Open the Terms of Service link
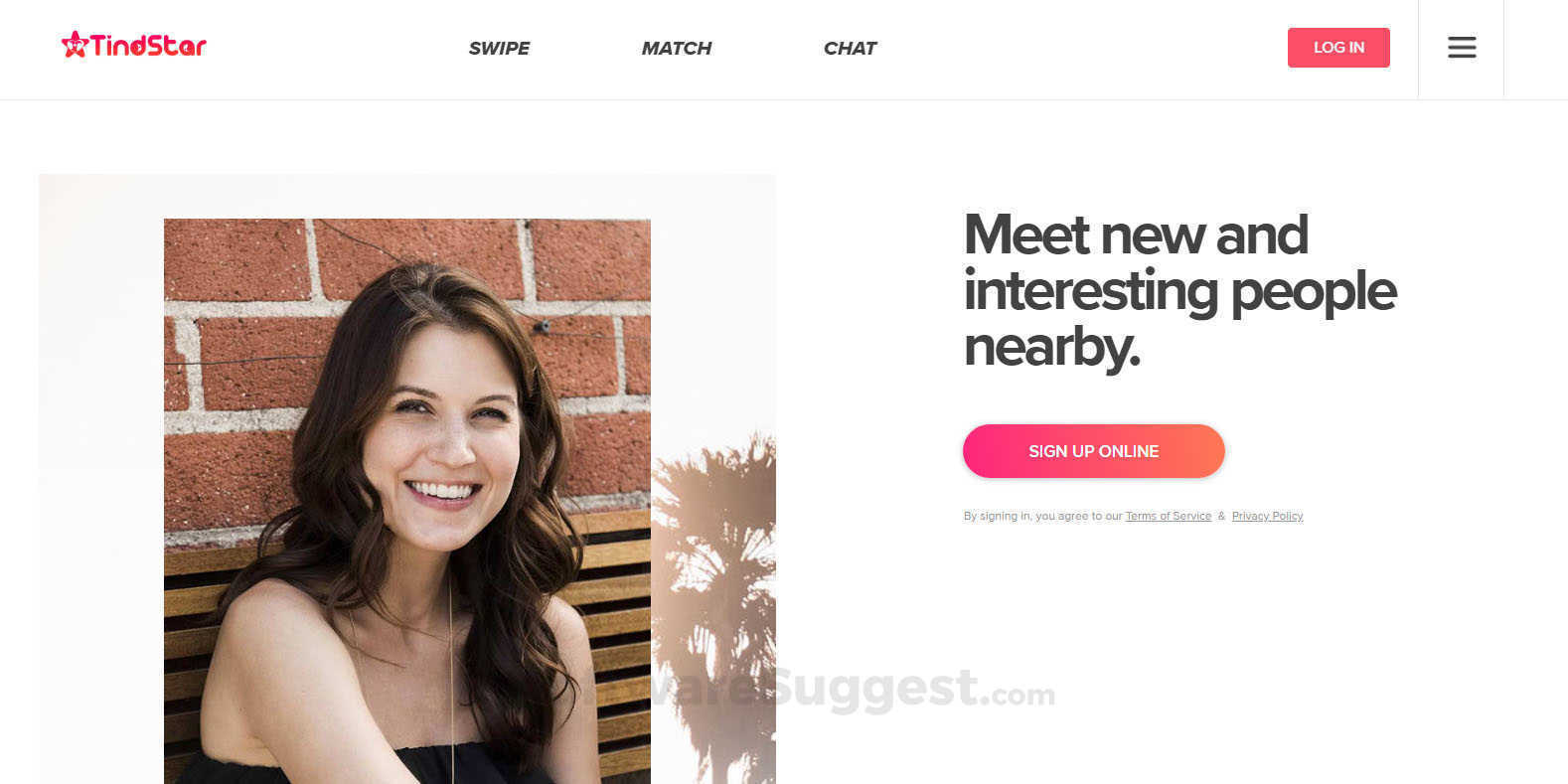Screen dimensions: 1568x784 [x=1168, y=516]
